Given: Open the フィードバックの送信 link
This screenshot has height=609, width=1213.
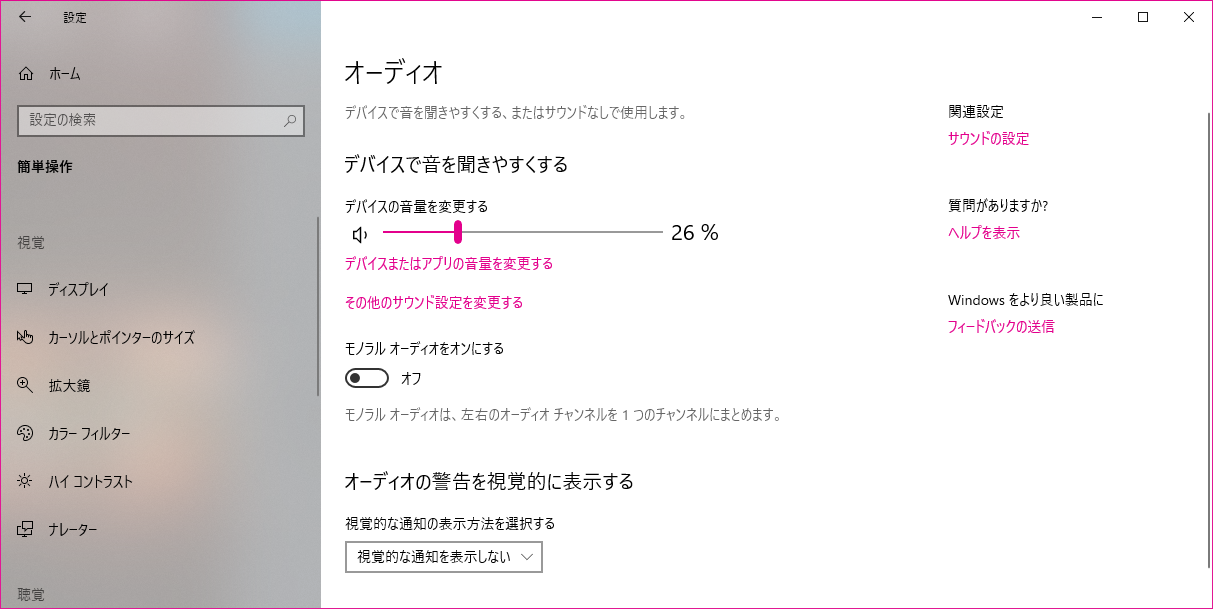Looking at the screenshot, I should point(1000,327).
